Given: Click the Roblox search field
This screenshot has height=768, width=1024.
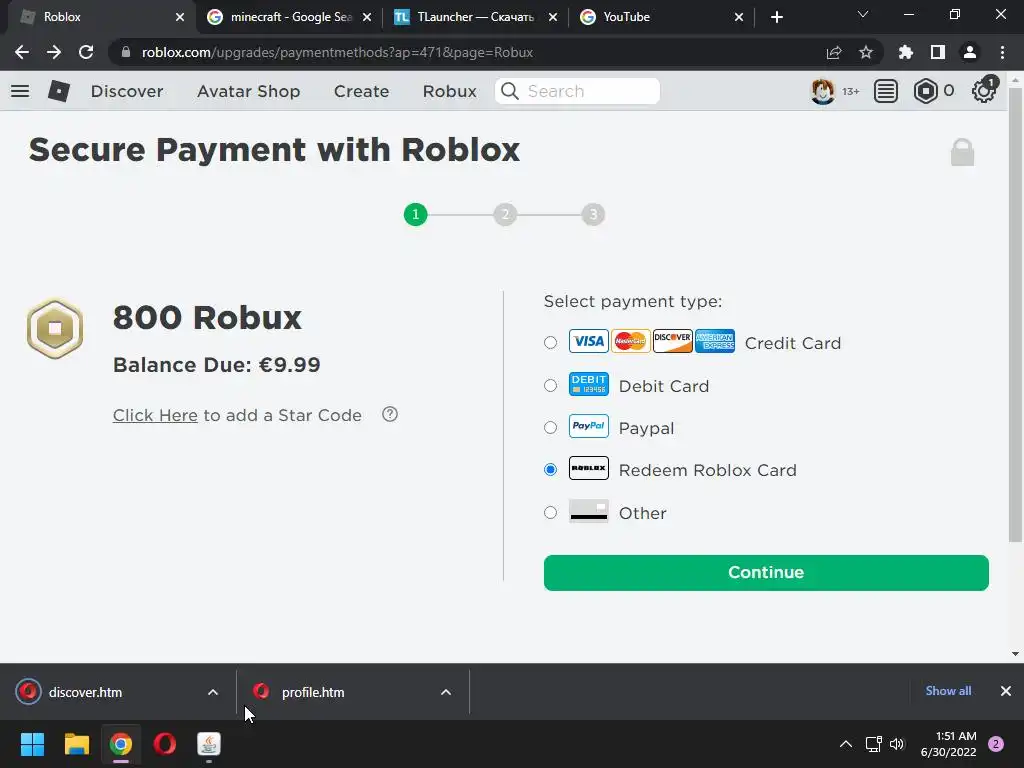Looking at the screenshot, I should [577, 91].
